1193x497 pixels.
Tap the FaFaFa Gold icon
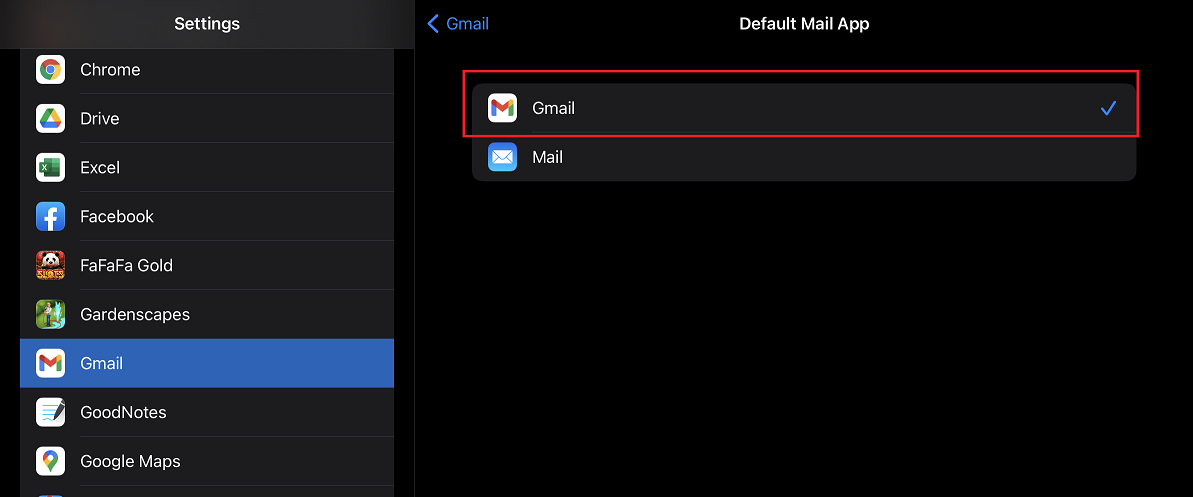(50, 266)
